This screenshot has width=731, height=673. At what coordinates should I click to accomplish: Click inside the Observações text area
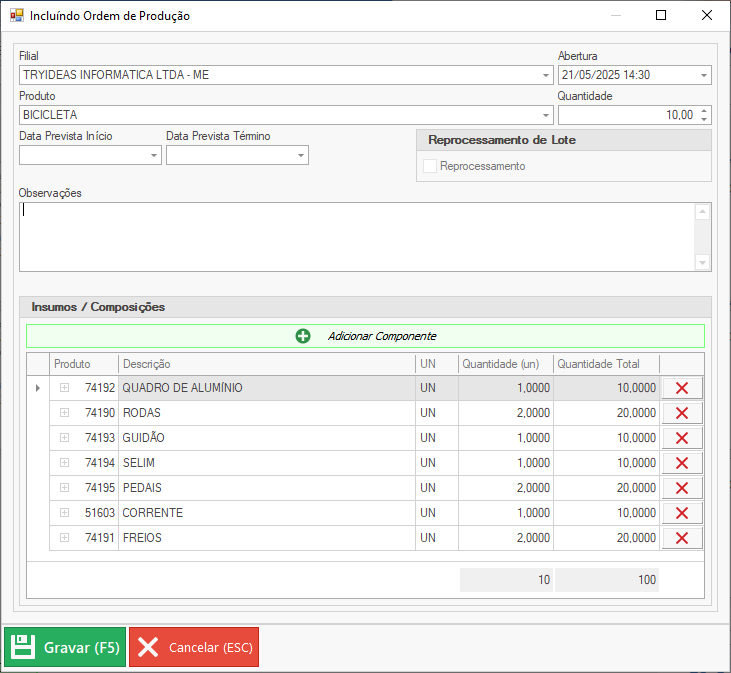[x=357, y=237]
